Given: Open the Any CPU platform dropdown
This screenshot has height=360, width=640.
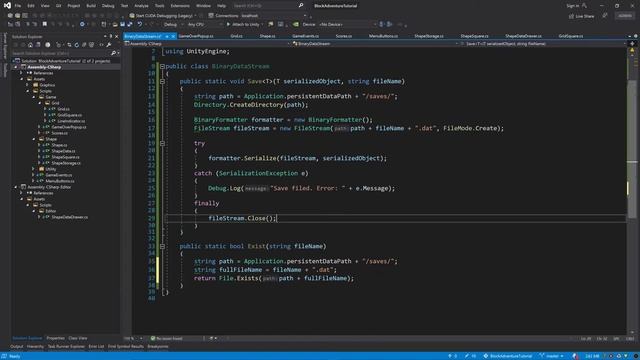Looking at the screenshot, I should [204, 24].
